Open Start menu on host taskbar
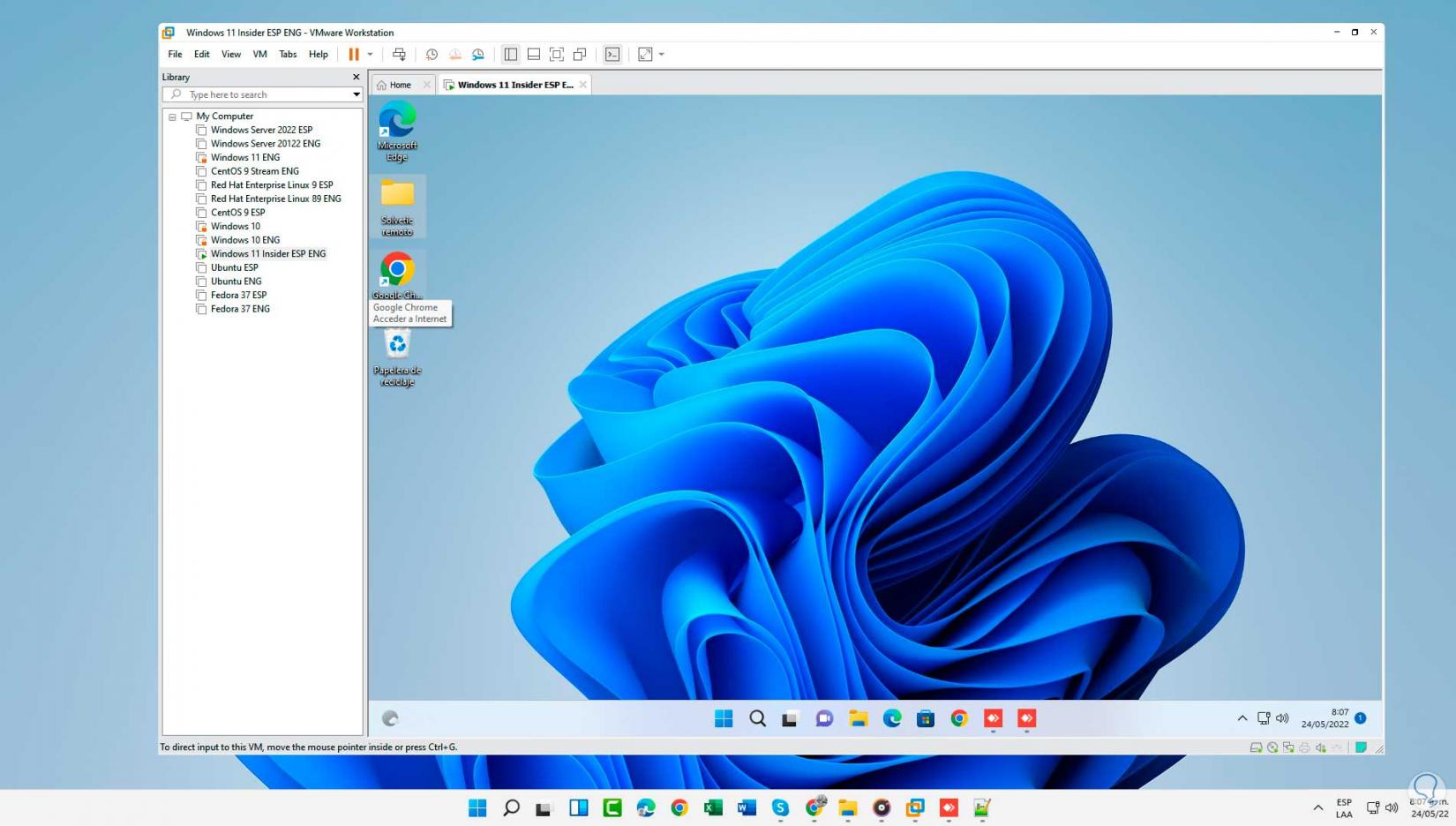1456x826 pixels. point(477,807)
